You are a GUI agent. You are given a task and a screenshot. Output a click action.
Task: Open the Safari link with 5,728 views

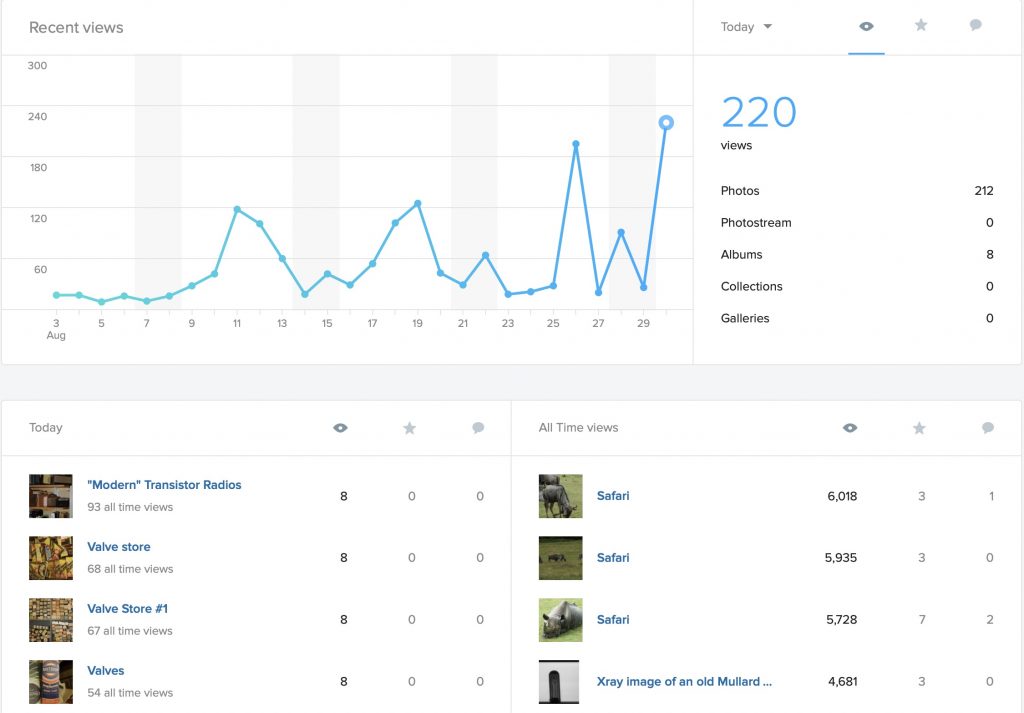pyautogui.click(x=613, y=620)
